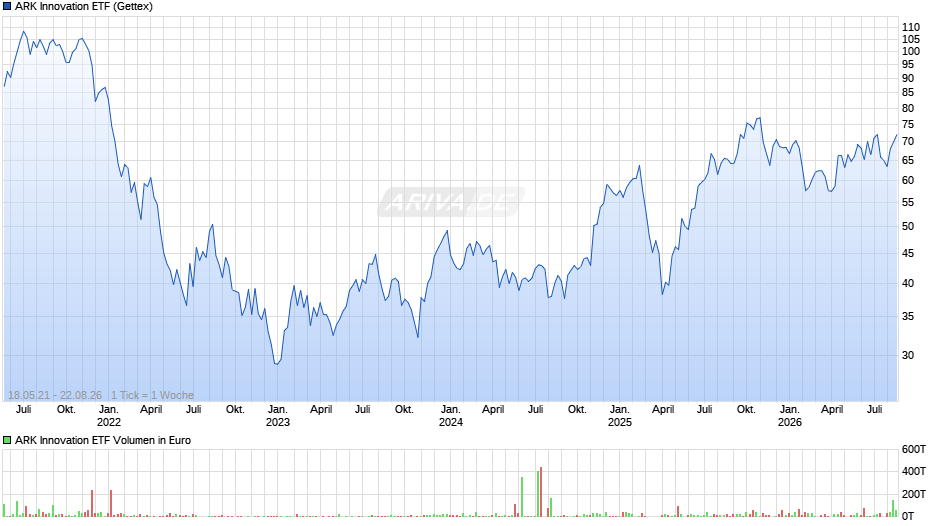Click the 'Jan. 2025' time axis label
Viewport: 940px width, 526px height.
pos(620,416)
